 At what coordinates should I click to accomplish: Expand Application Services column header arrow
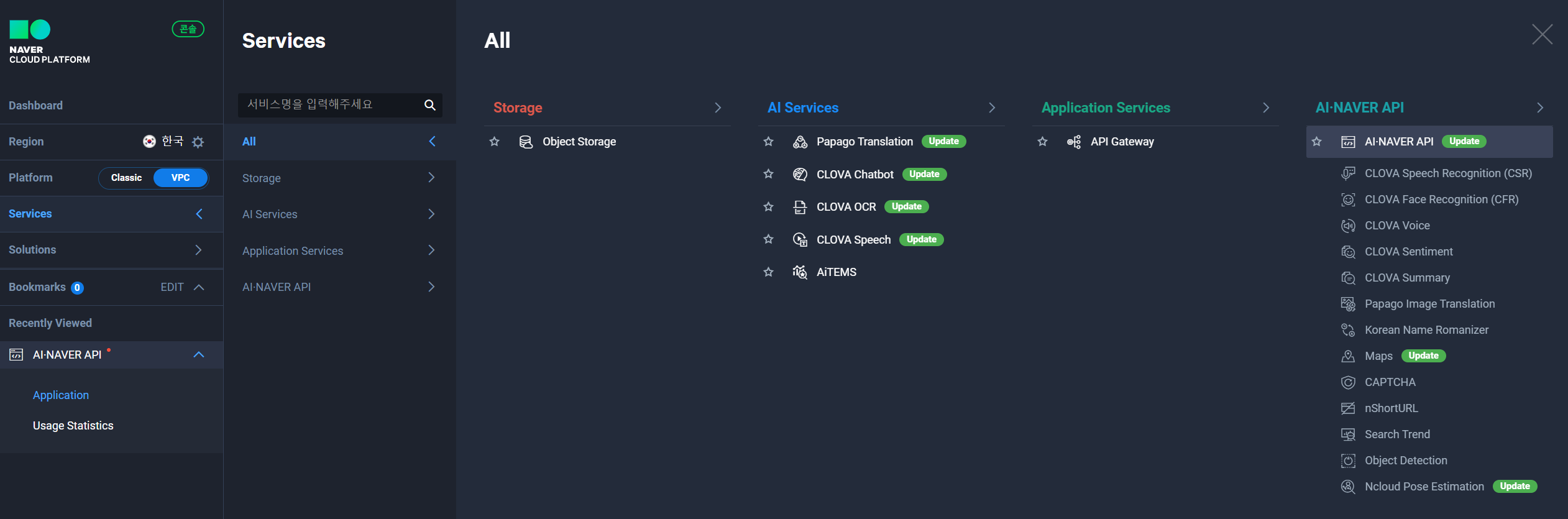point(1266,108)
